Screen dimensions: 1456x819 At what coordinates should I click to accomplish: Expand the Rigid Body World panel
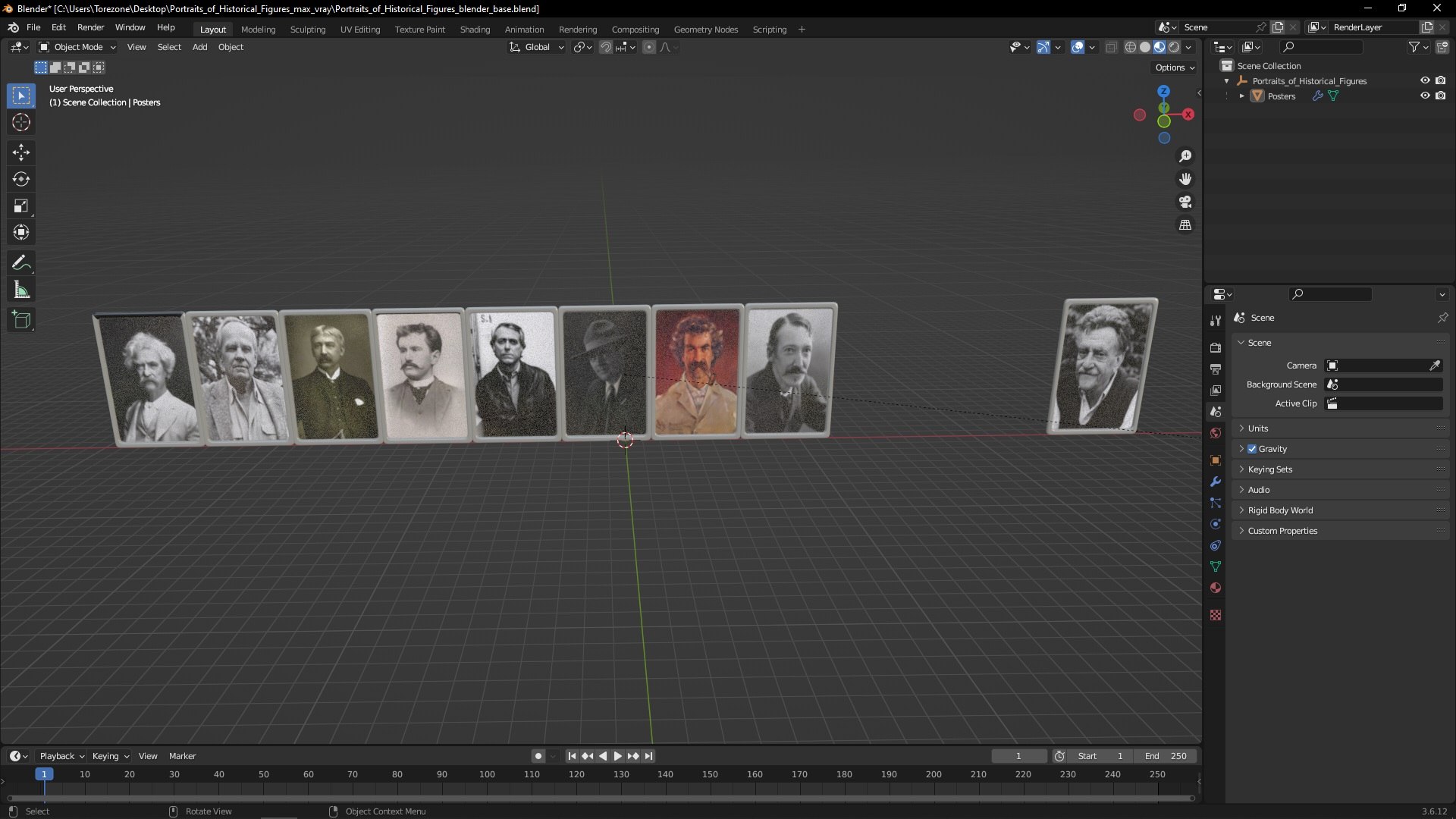(x=1340, y=510)
